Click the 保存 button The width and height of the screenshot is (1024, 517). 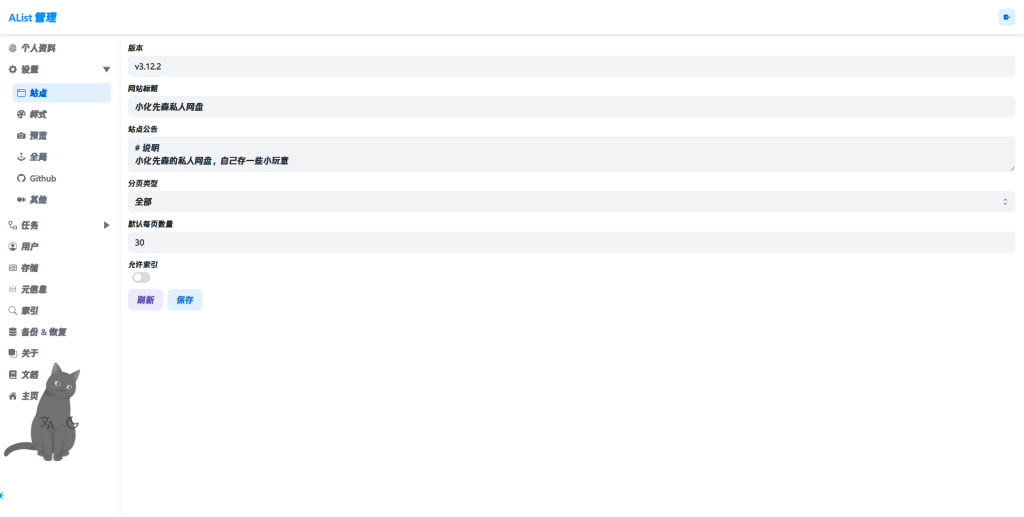185,300
